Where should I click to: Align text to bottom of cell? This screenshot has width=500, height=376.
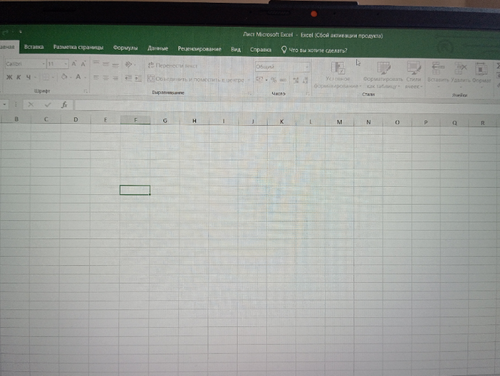point(115,64)
